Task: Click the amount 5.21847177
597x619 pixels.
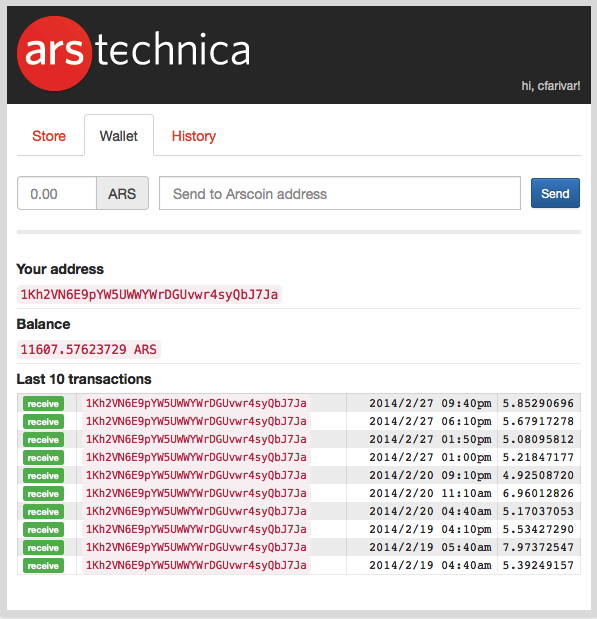Action: pyautogui.click(x=538, y=457)
